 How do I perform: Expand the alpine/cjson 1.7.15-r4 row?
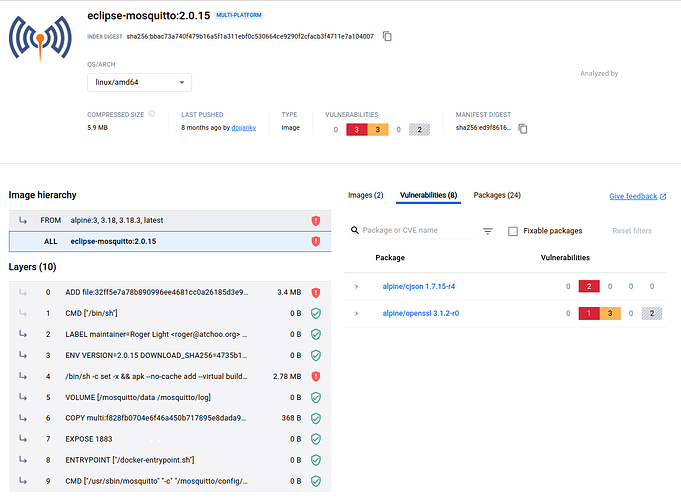click(x=356, y=287)
